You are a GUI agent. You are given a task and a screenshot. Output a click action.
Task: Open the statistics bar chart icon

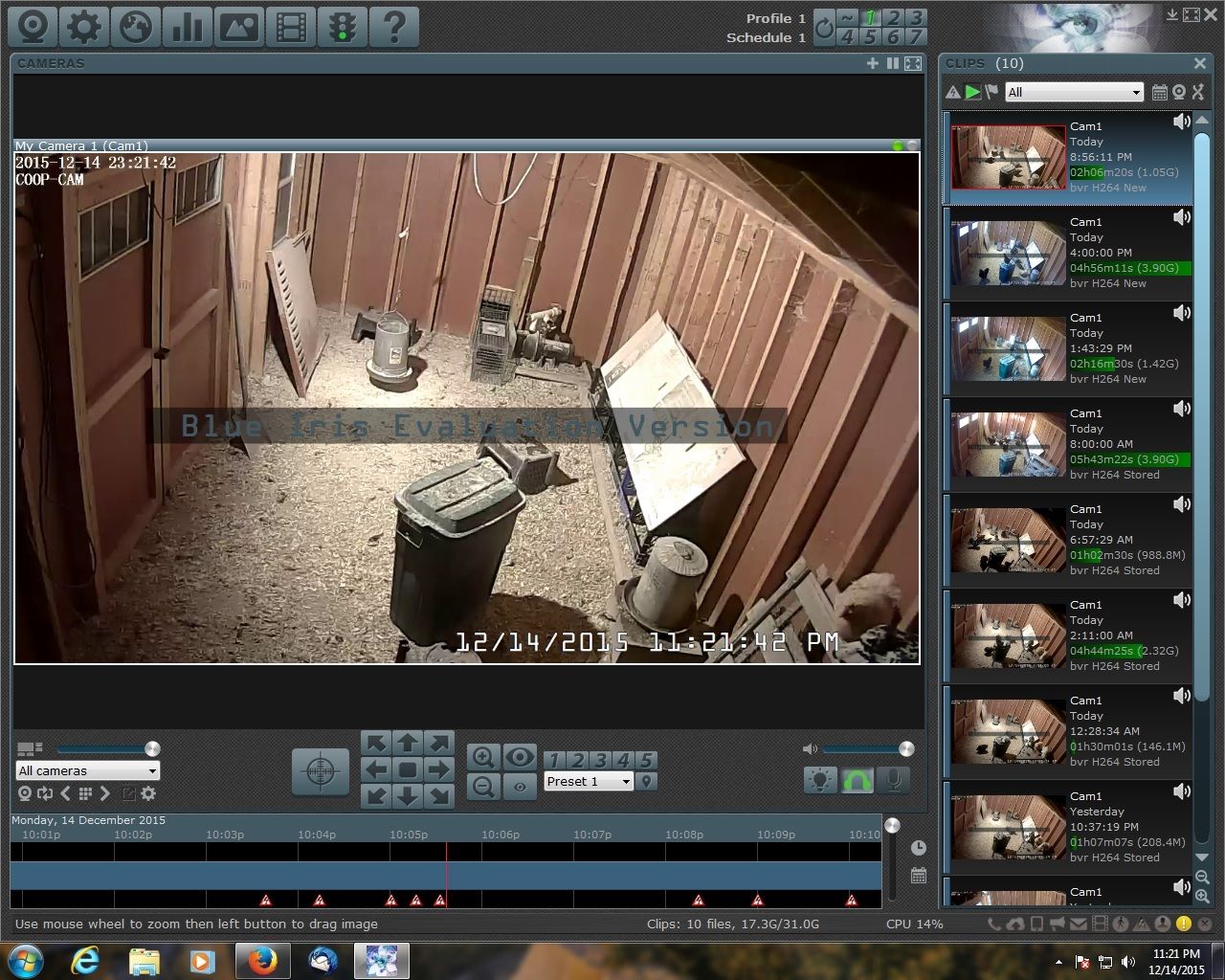[x=187, y=26]
